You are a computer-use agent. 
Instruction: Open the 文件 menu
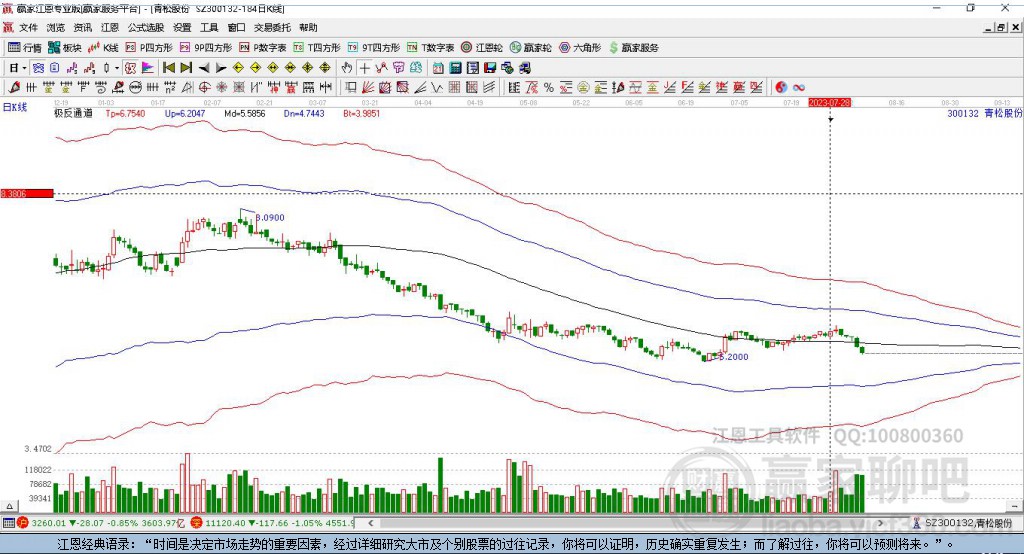29,27
